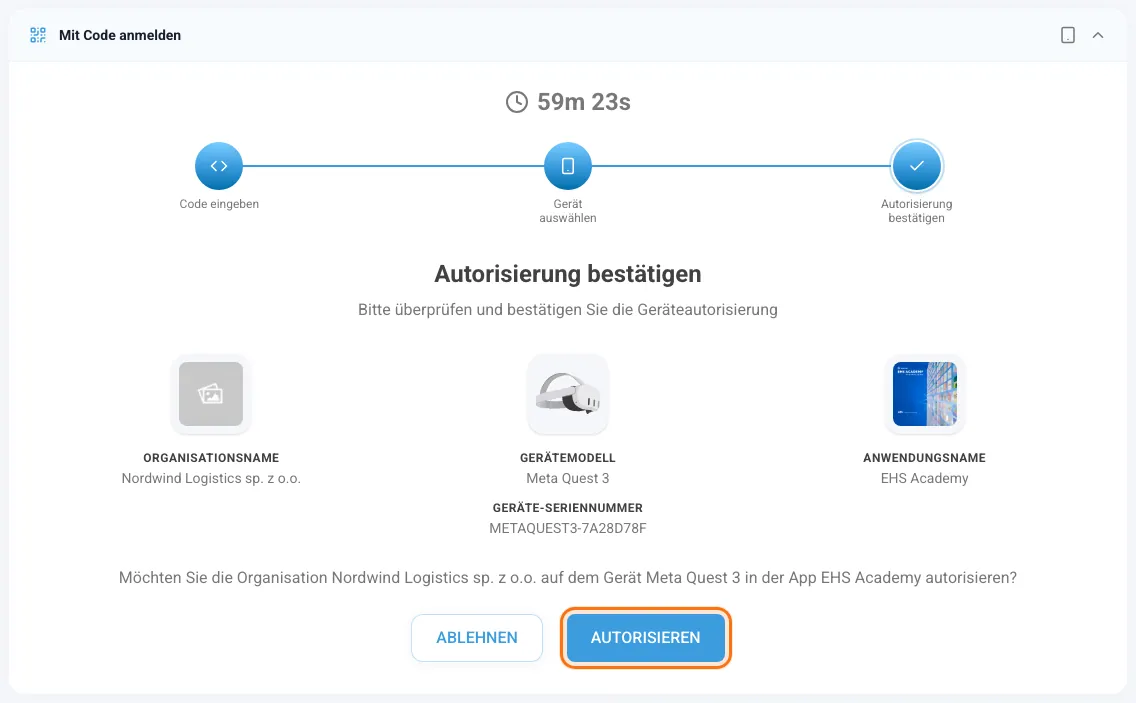Collapse the Mit Code anmelden panel chevron
This screenshot has height=703, width=1136.
click(1098, 35)
